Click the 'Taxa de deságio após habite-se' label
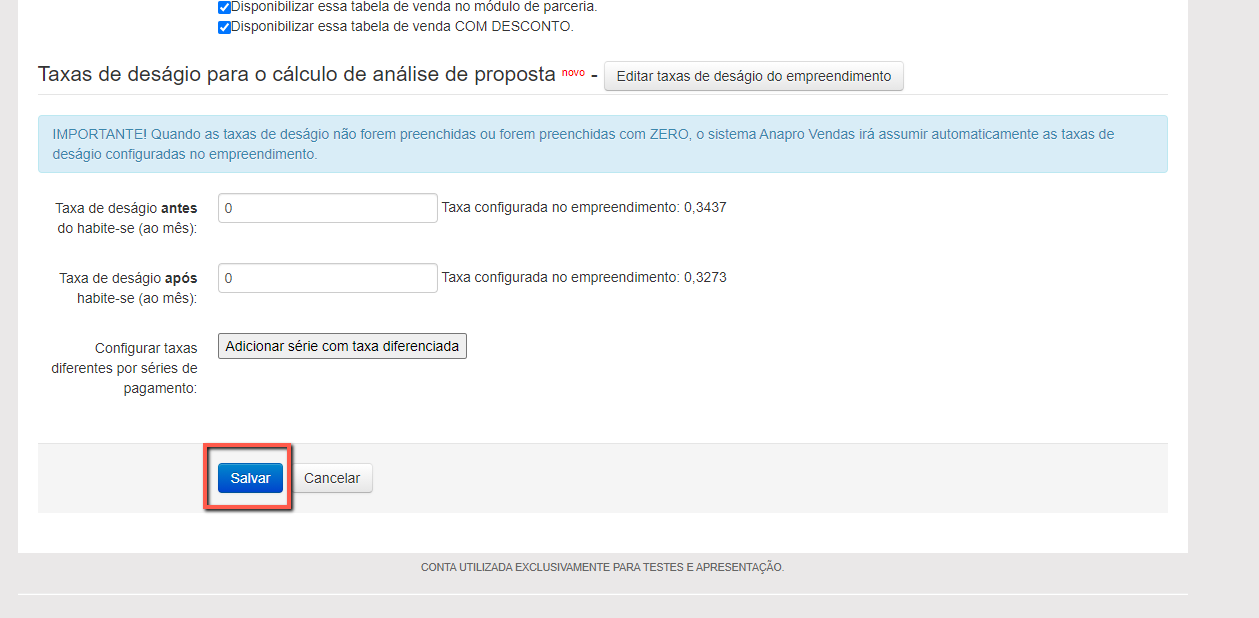This screenshot has height=618, width=1259. pos(128,288)
